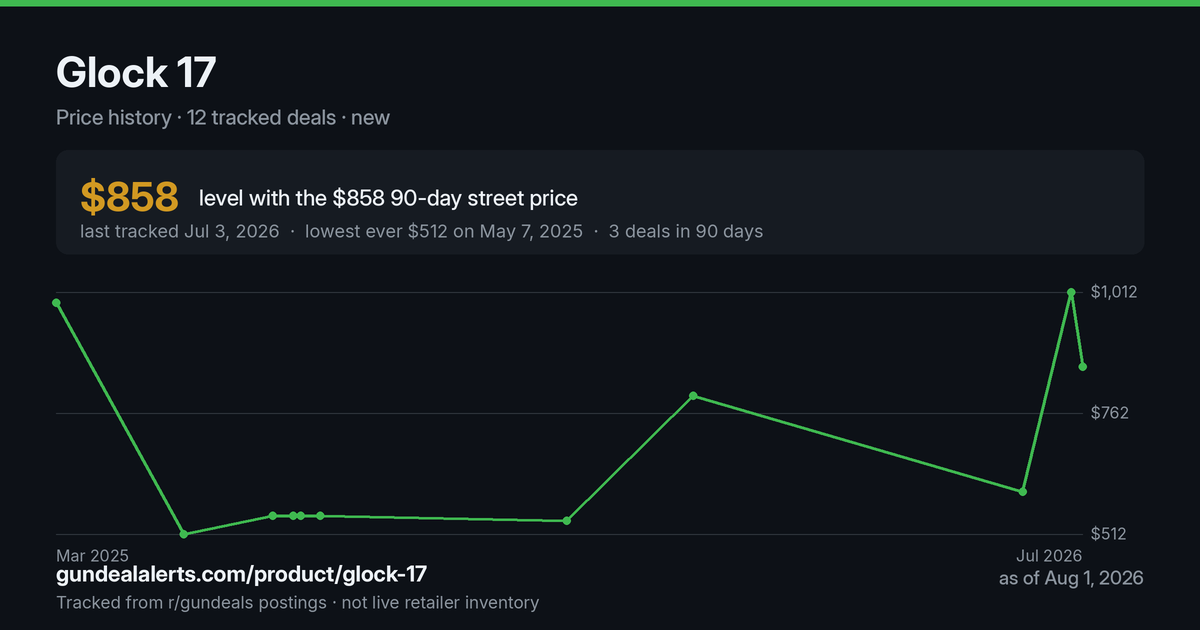Click the Glock 17 title heading

[136, 73]
